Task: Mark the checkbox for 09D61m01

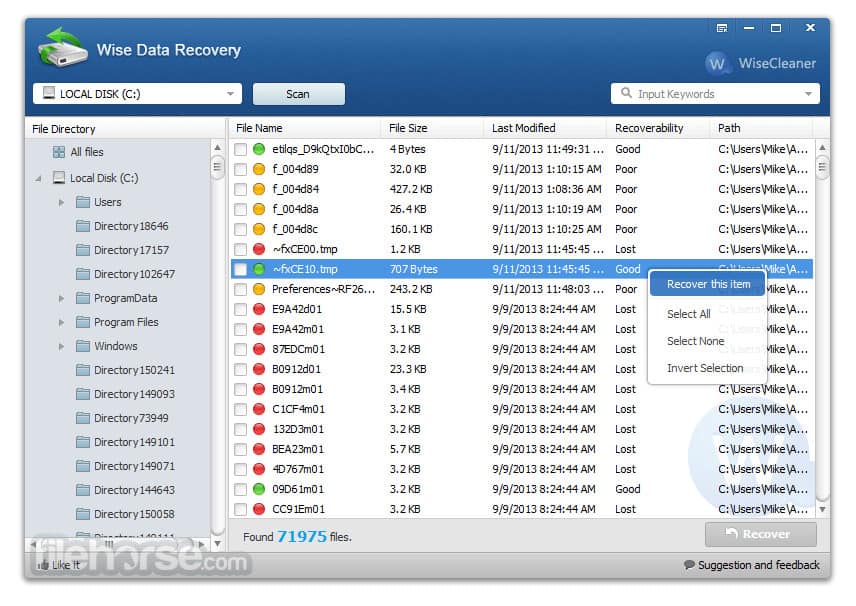Action: coord(240,490)
